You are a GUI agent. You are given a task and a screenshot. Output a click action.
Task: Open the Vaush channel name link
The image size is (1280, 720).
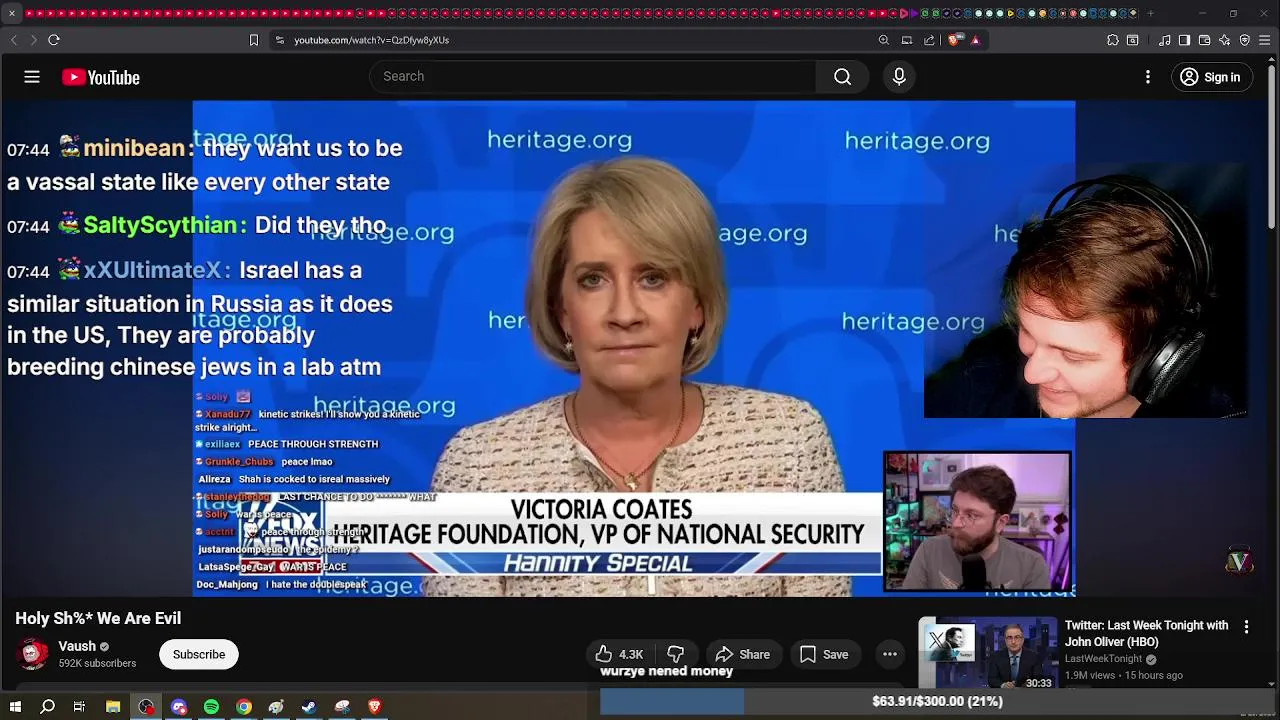(77, 646)
